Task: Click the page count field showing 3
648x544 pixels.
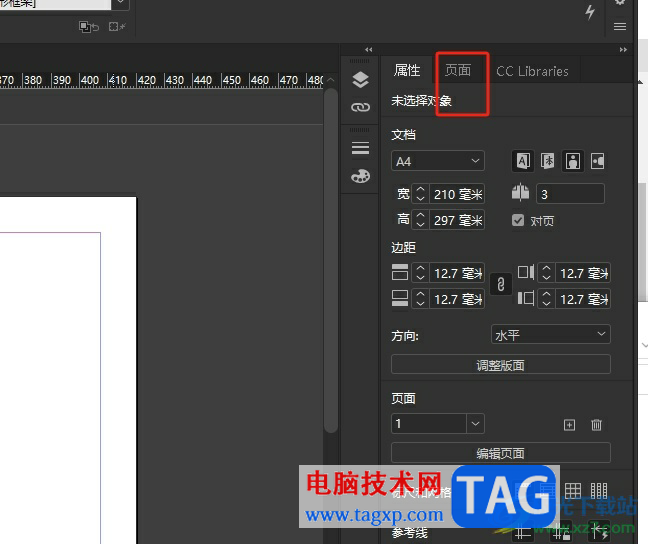Action: click(570, 194)
